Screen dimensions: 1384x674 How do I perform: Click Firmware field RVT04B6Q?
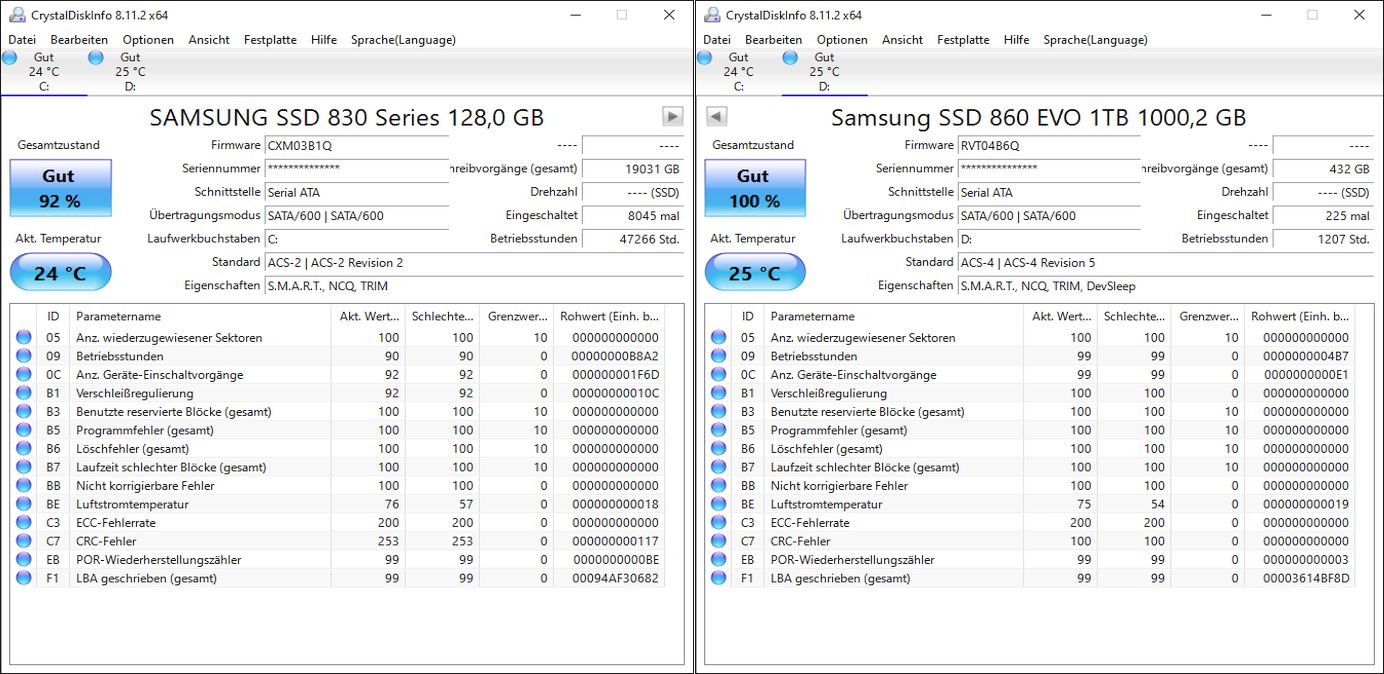(1049, 146)
